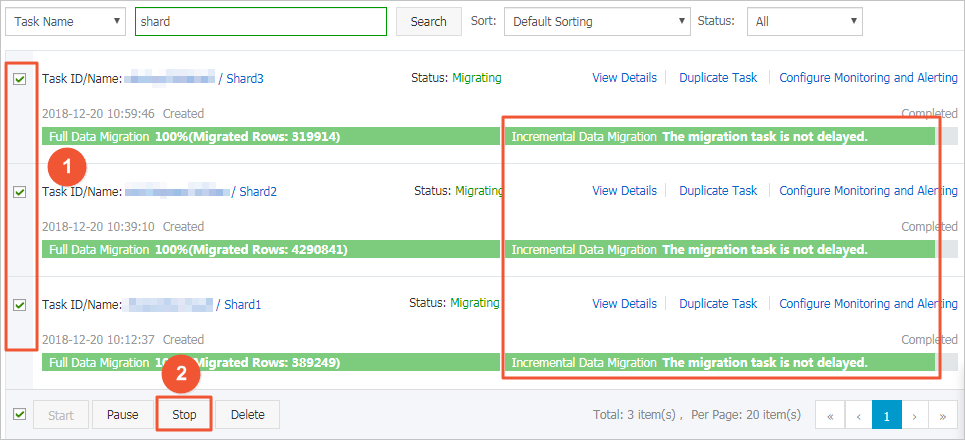Go to previous page of results

tap(858, 415)
